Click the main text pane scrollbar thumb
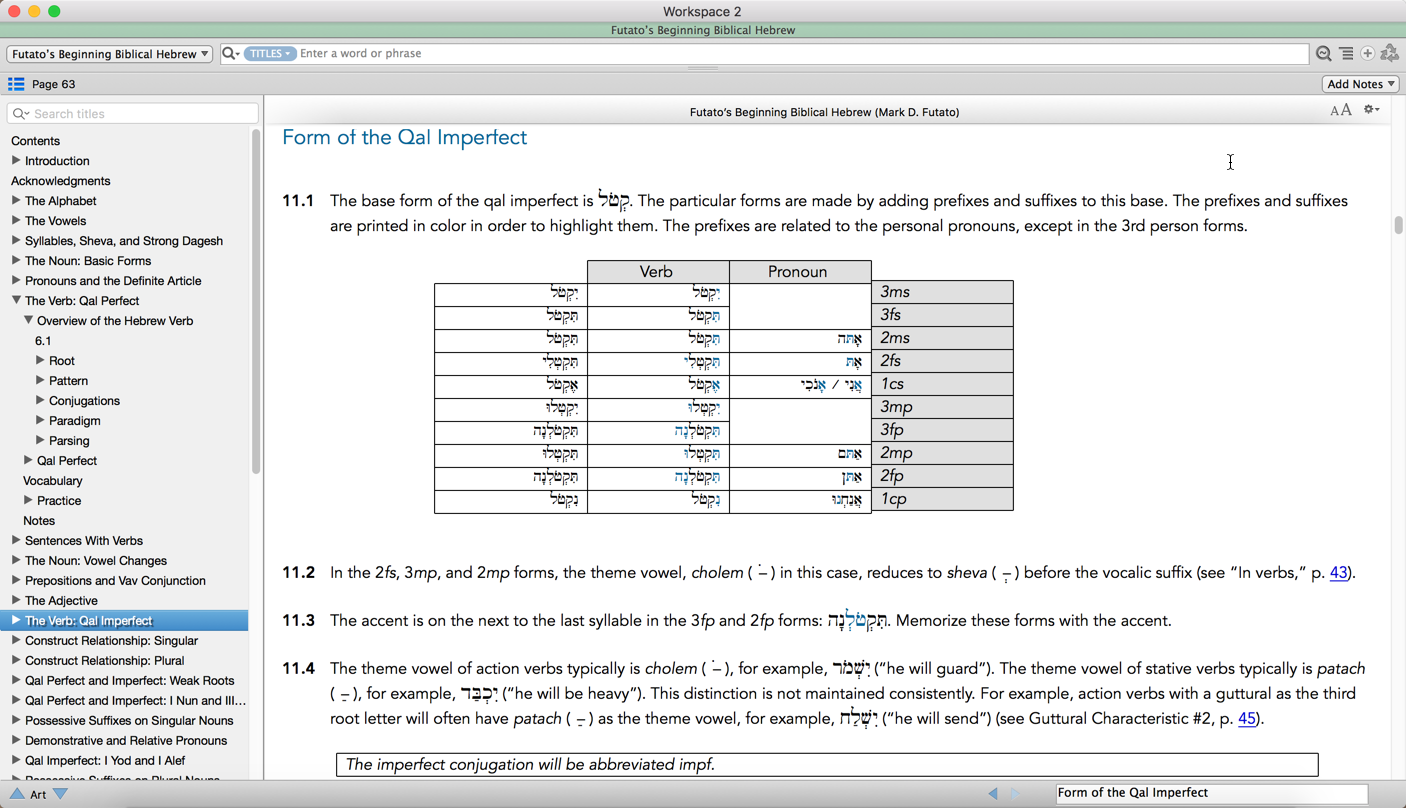 1398,225
